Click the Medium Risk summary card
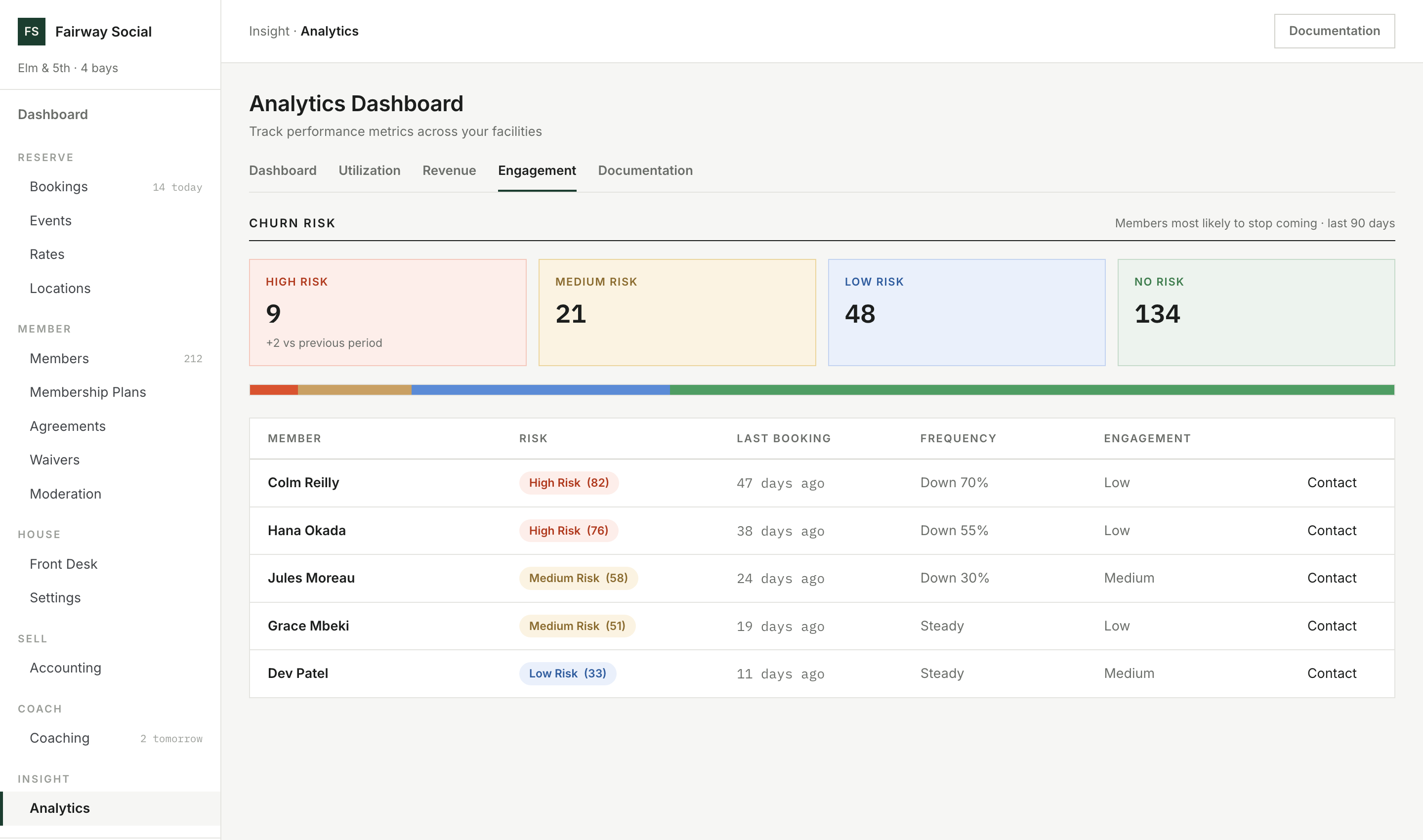Viewport: 1423px width, 840px height. click(x=677, y=312)
